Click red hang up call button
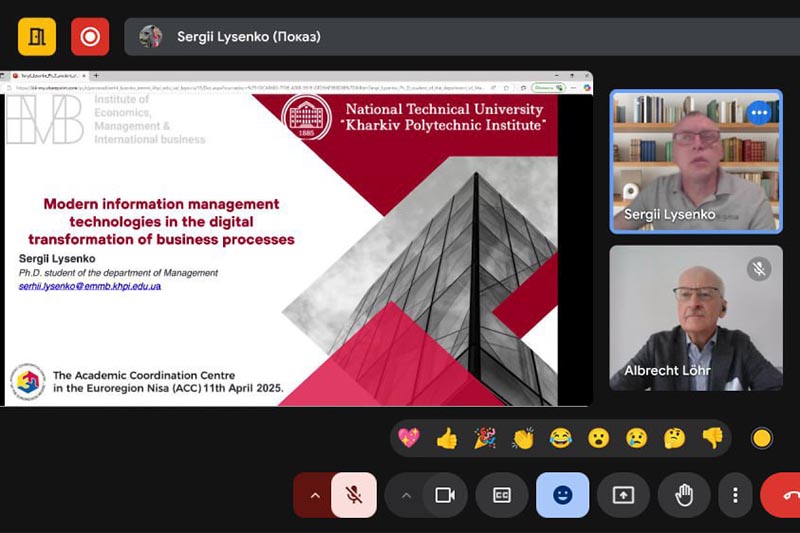 click(x=781, y=495)
